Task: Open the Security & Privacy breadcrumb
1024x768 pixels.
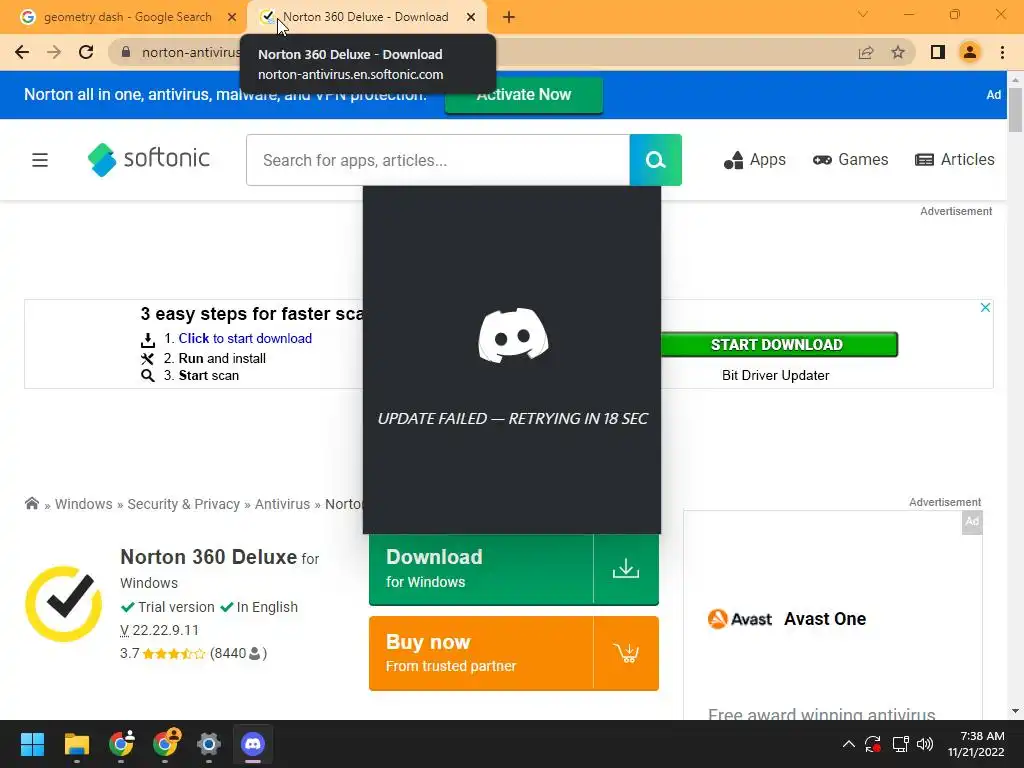Action: coord(184,504)
